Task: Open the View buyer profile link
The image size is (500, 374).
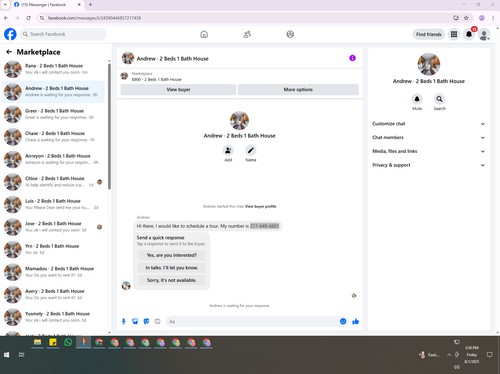Action: tap(261, 206)
